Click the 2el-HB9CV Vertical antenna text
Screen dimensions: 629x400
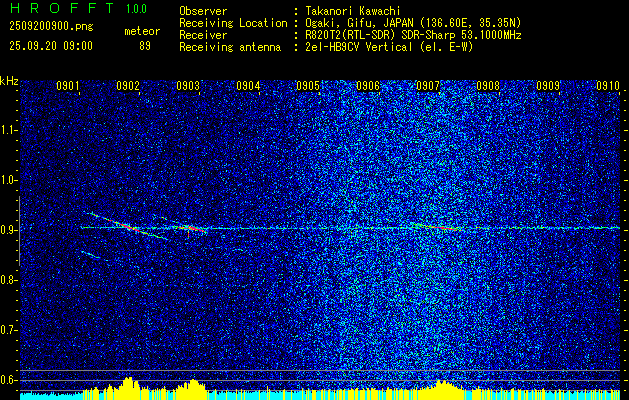[389, 47]
